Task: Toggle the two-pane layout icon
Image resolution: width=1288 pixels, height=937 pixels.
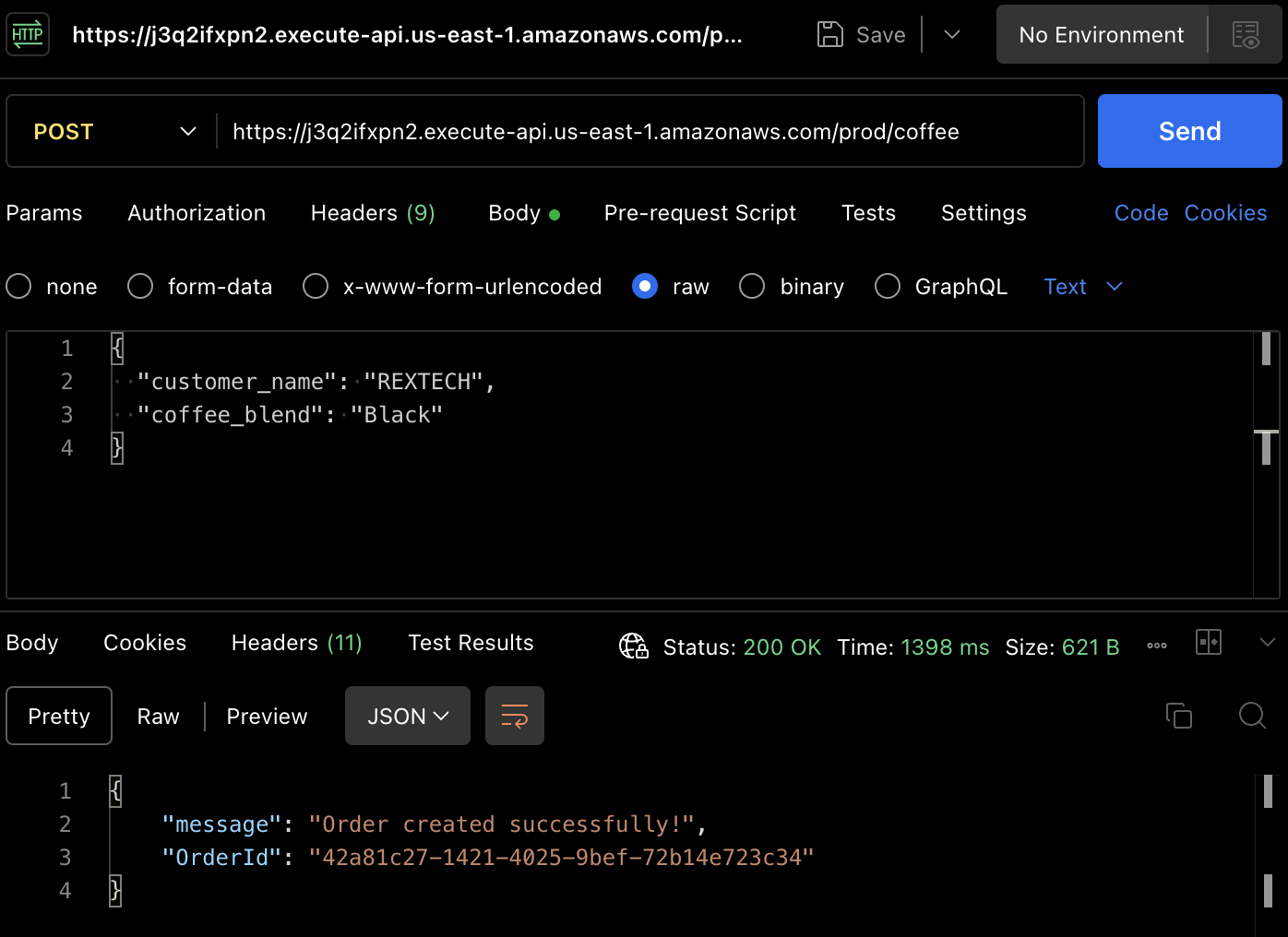Action: coord(1209,642)
